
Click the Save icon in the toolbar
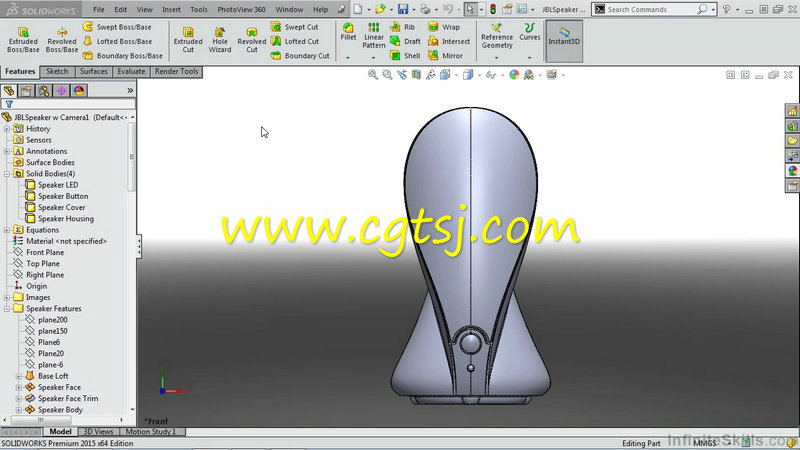tap(403, 9)
